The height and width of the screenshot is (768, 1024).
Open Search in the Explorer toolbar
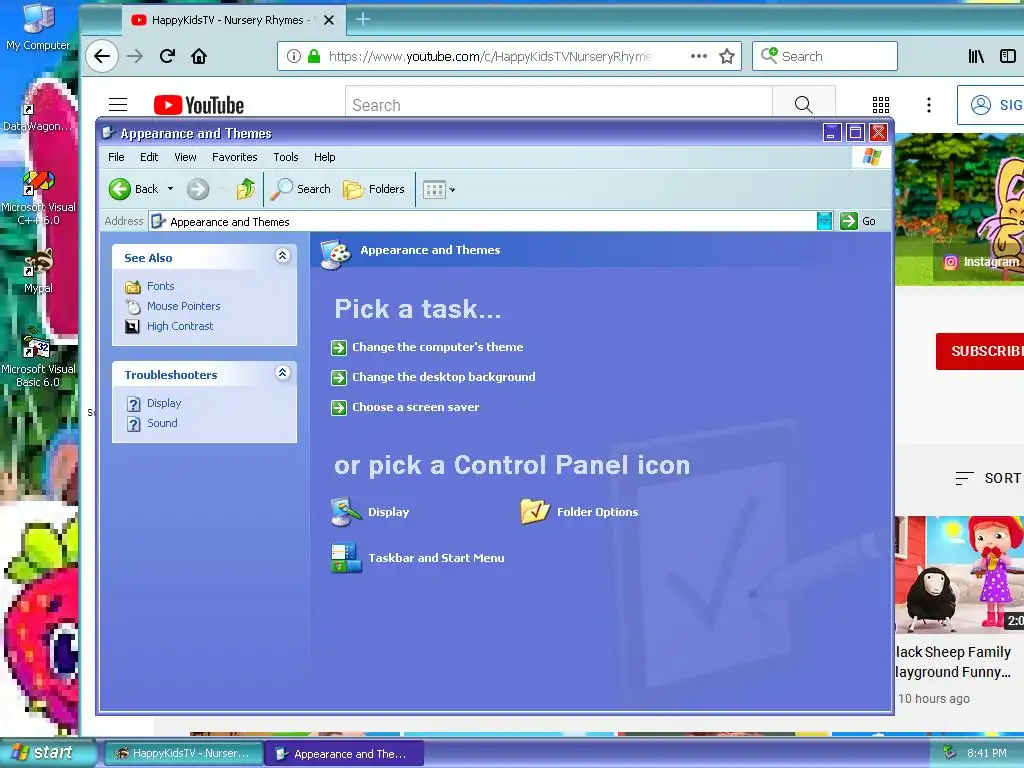(x=300, y=189)
